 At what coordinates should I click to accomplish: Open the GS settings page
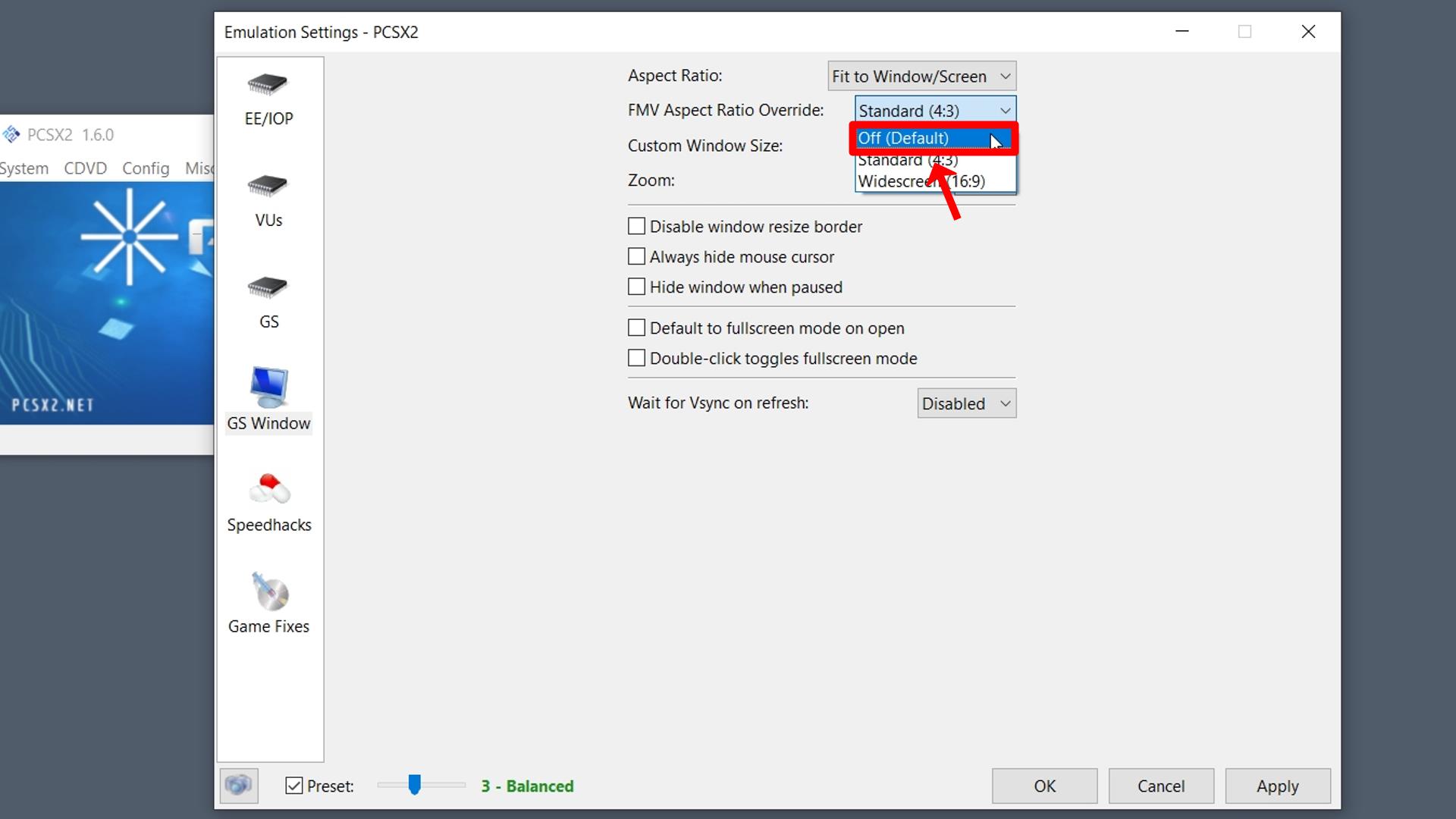pos(268,302)
